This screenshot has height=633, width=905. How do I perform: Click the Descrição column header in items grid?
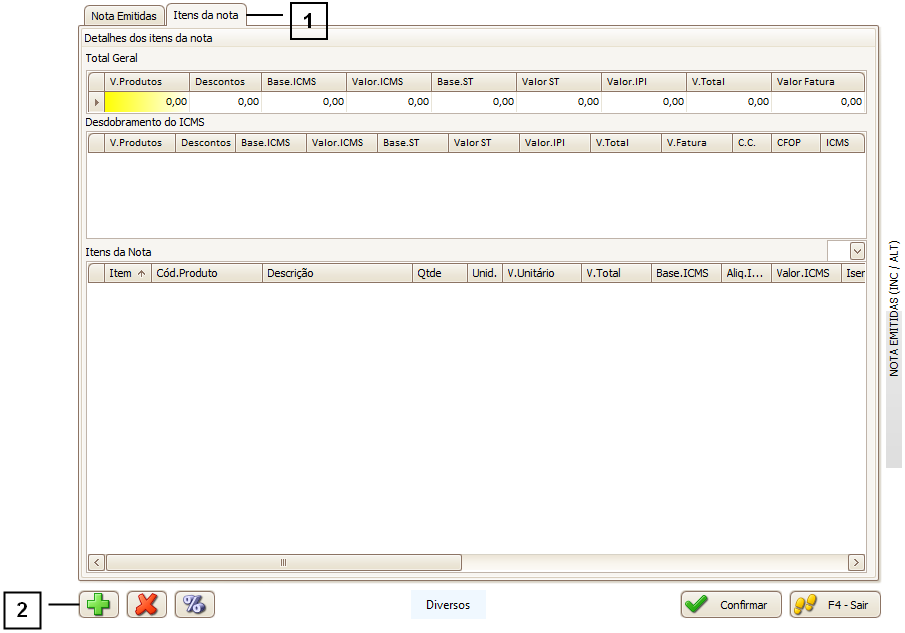coord(337,273)
